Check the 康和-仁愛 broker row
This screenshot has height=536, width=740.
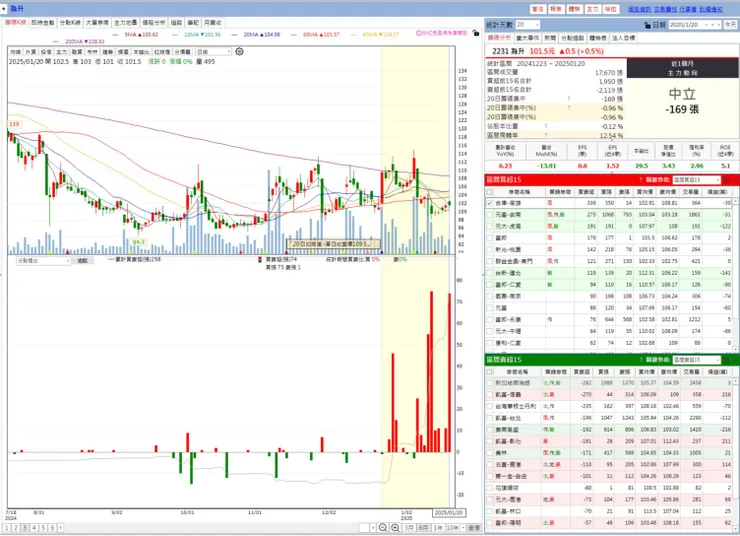[x=489, y=343]
